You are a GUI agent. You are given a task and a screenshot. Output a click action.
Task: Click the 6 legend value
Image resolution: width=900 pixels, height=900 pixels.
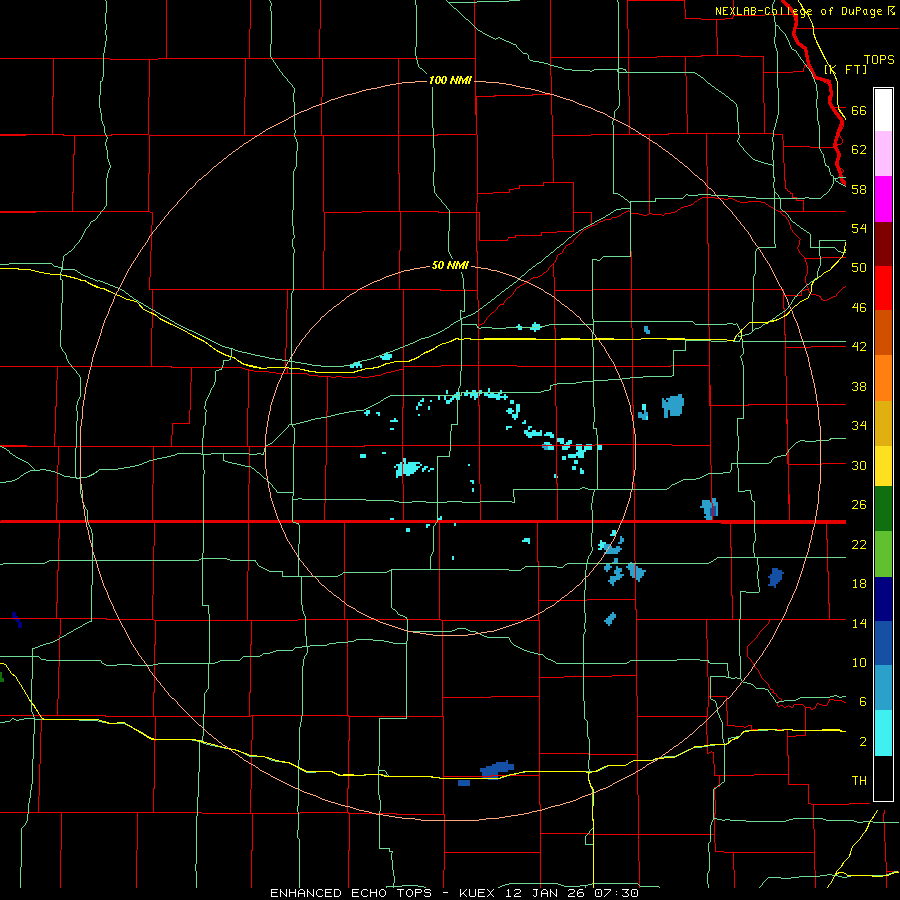coord(862,702)
